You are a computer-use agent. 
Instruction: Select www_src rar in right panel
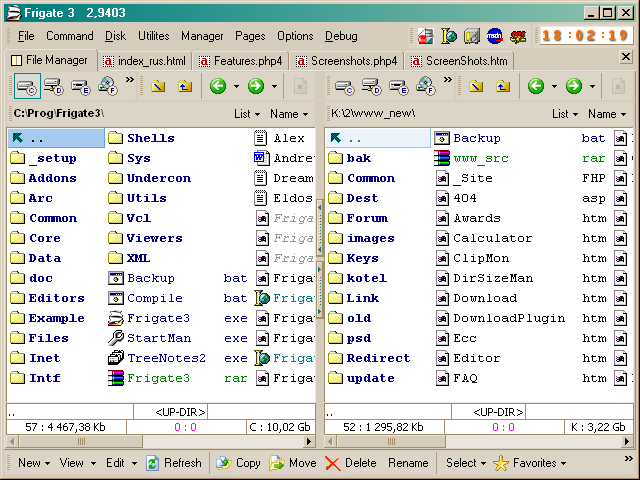pos(520,158)
